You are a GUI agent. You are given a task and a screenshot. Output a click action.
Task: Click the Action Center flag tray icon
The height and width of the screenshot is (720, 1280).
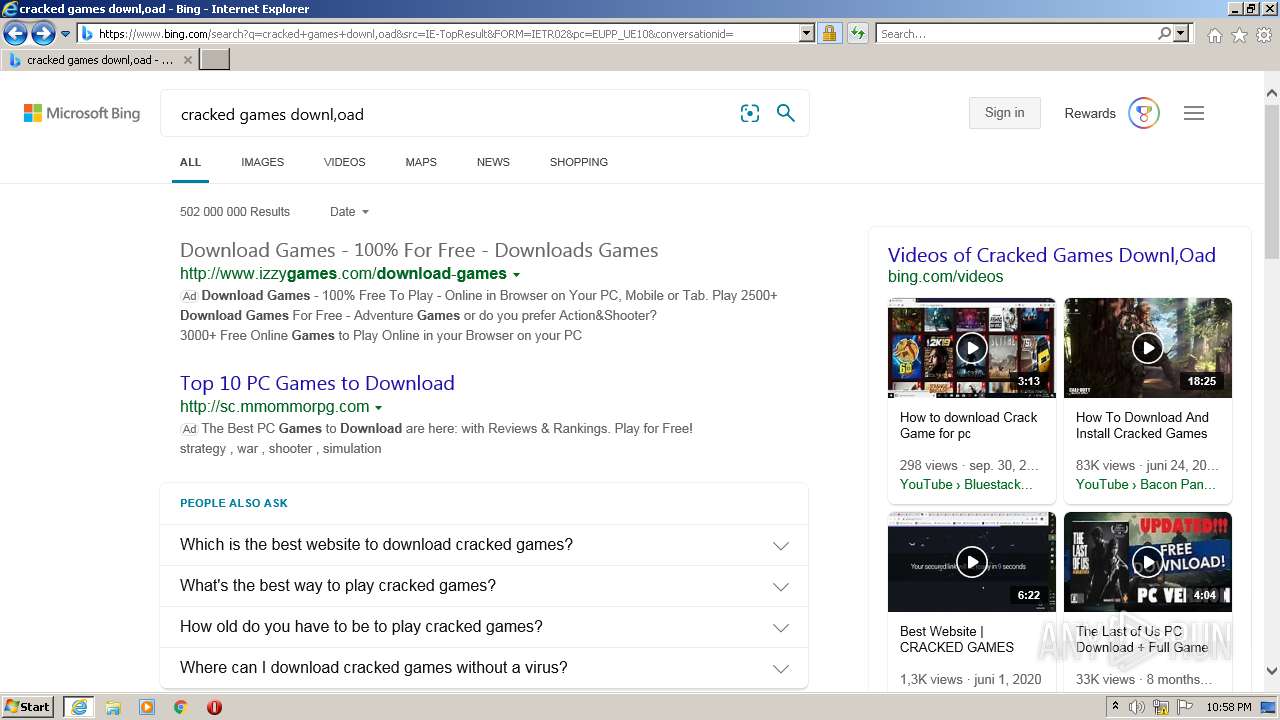pyautogui.click(x=1185, y=707)
